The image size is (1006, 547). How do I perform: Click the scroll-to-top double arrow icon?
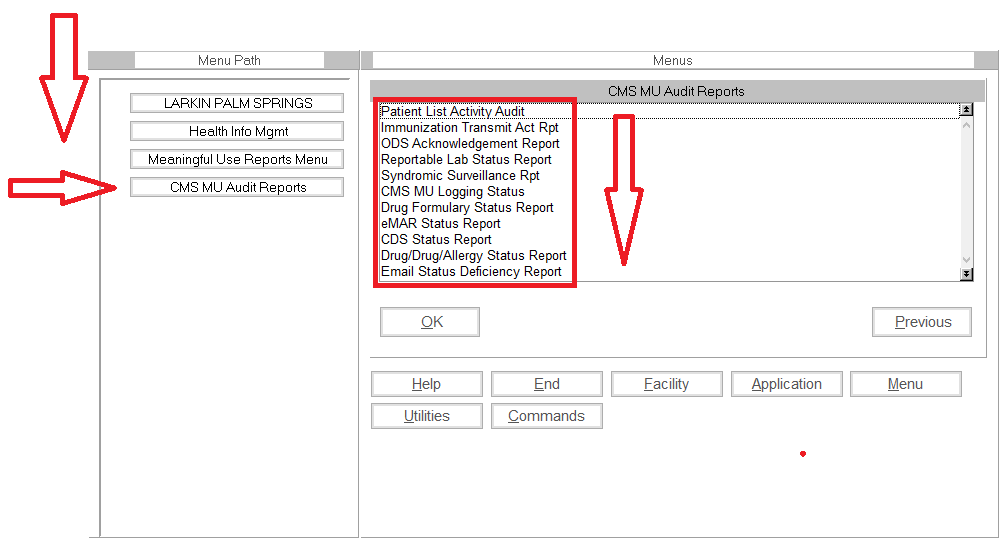[966, 110]
